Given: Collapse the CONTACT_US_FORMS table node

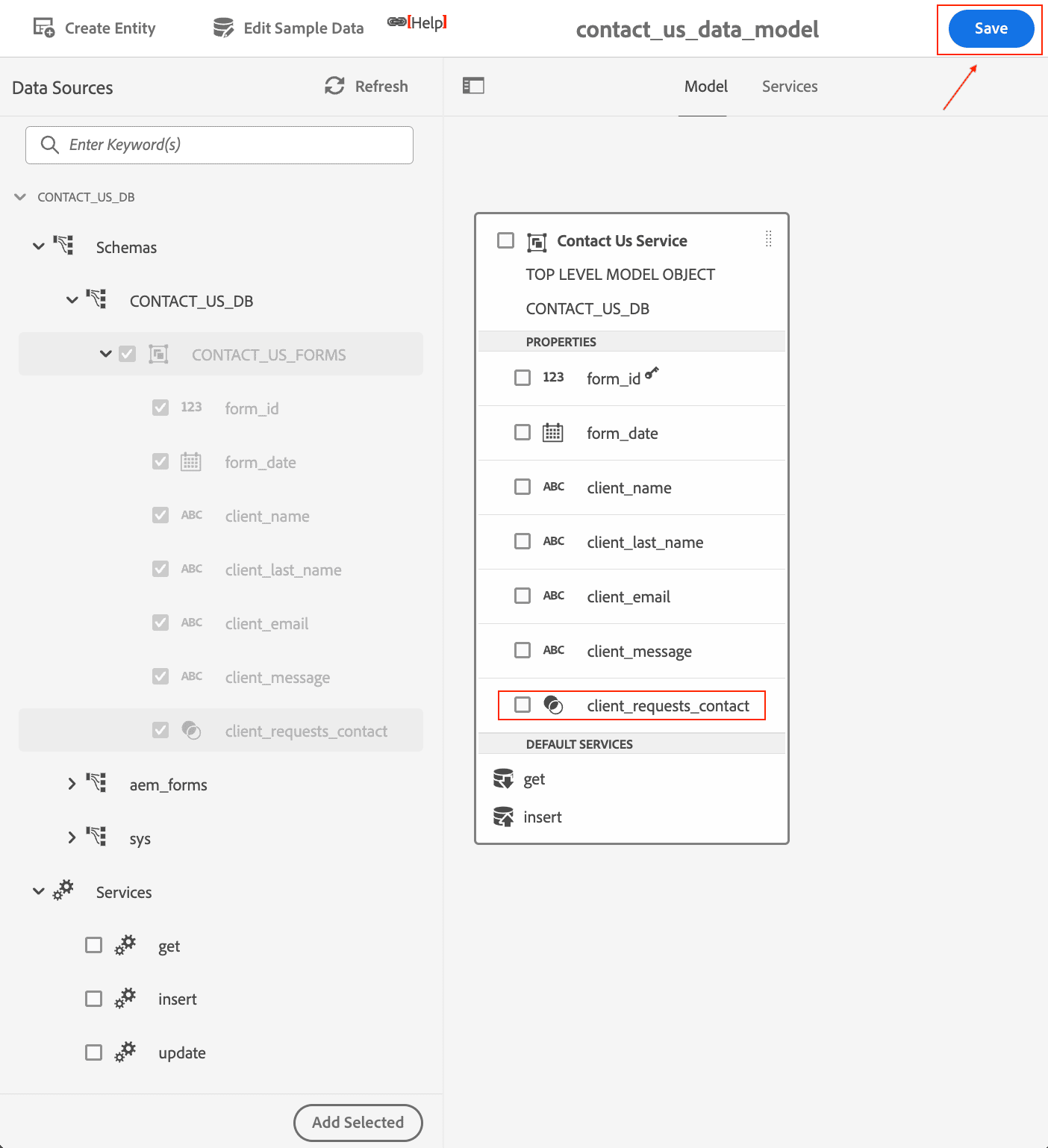Looking at the screenshot, I should pyautogui.click(x=106, y=354).
